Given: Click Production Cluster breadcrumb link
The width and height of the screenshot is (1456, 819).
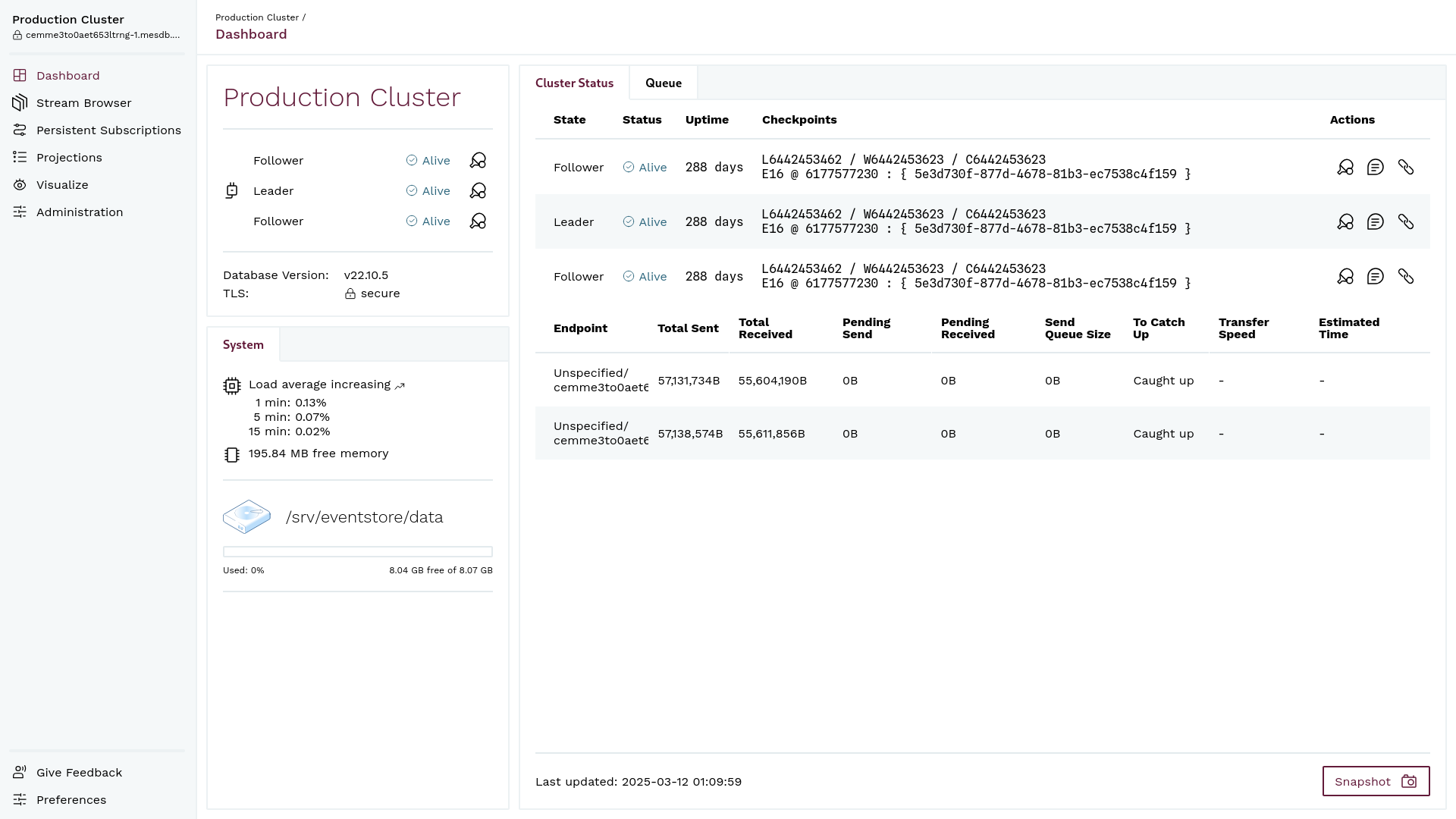Looking at the screenshot, I should click(x=256, y=17).
